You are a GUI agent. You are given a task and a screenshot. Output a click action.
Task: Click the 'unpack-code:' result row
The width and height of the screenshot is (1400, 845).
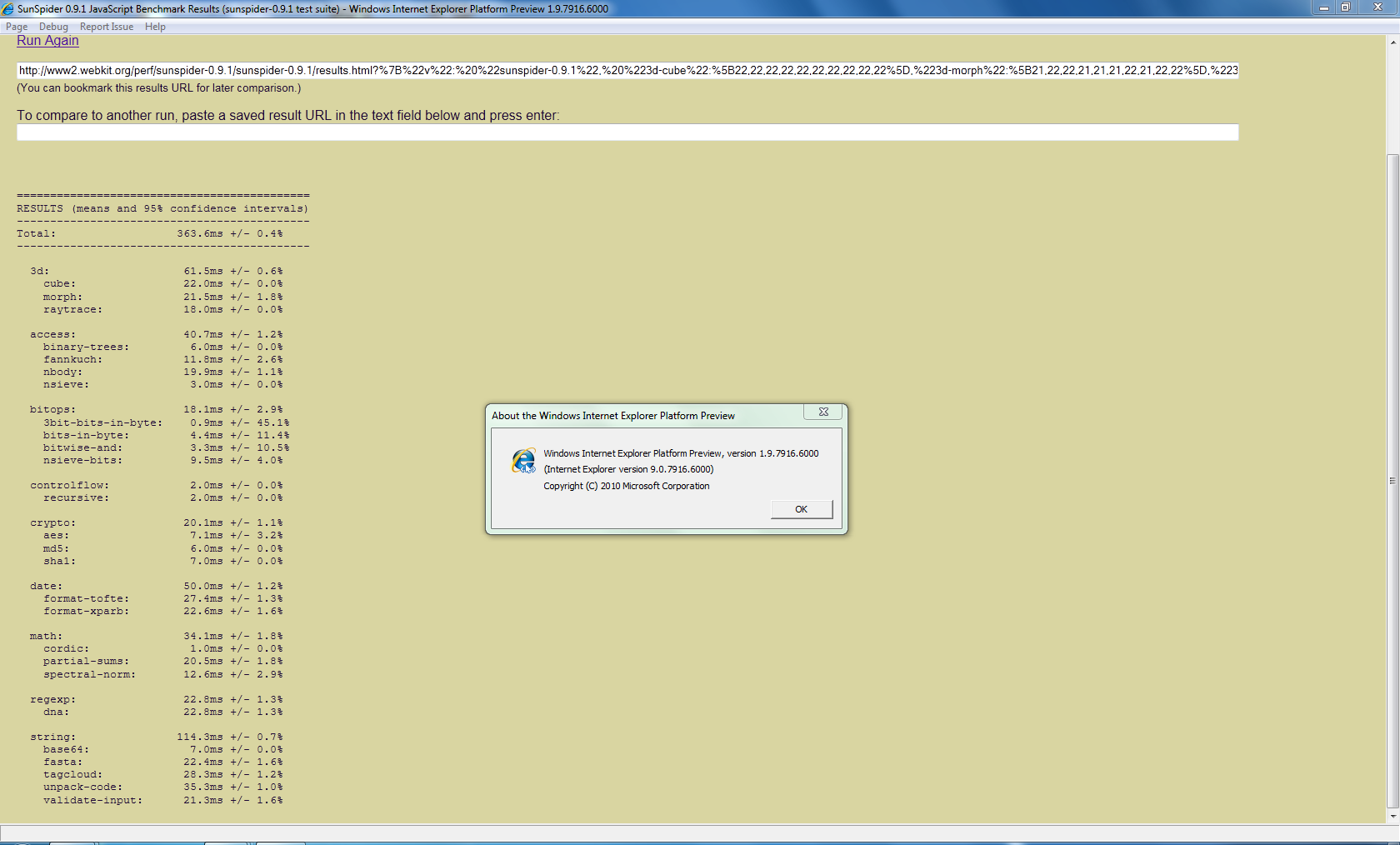coord(163,787)
